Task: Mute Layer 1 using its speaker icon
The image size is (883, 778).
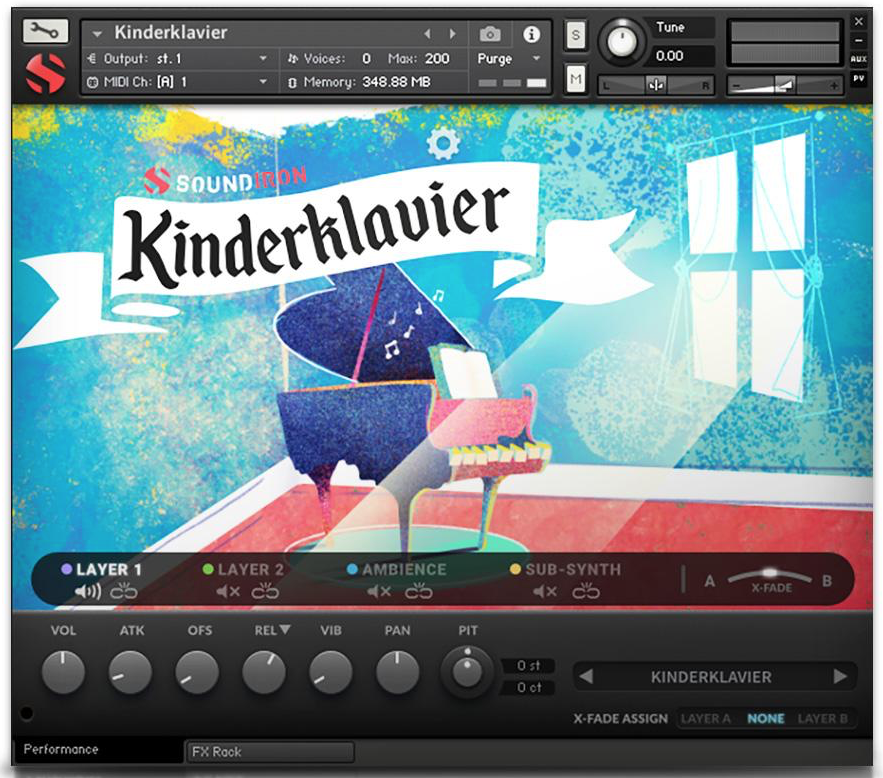Action: 88,592
